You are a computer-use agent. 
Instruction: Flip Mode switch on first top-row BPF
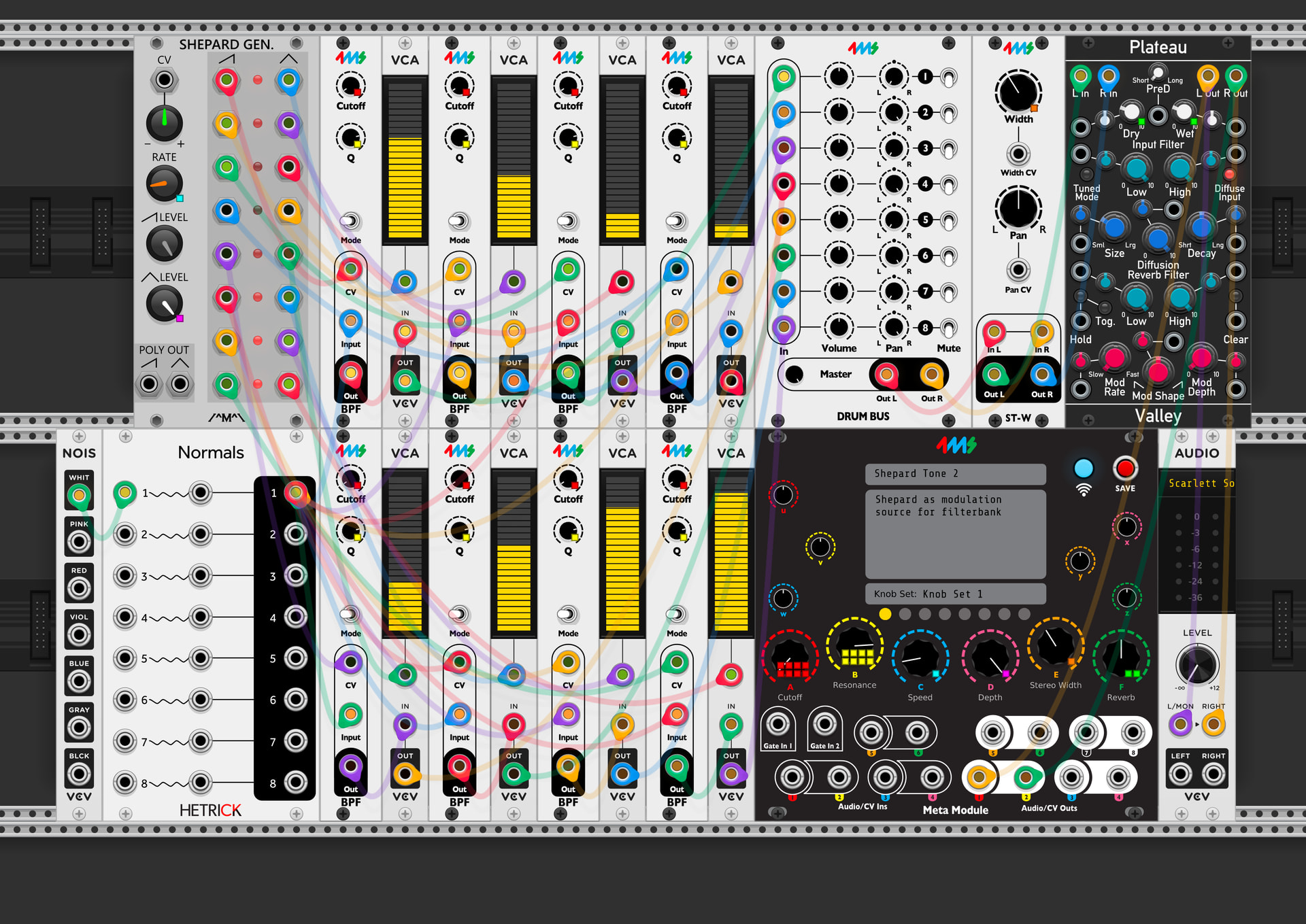(350, 221)
